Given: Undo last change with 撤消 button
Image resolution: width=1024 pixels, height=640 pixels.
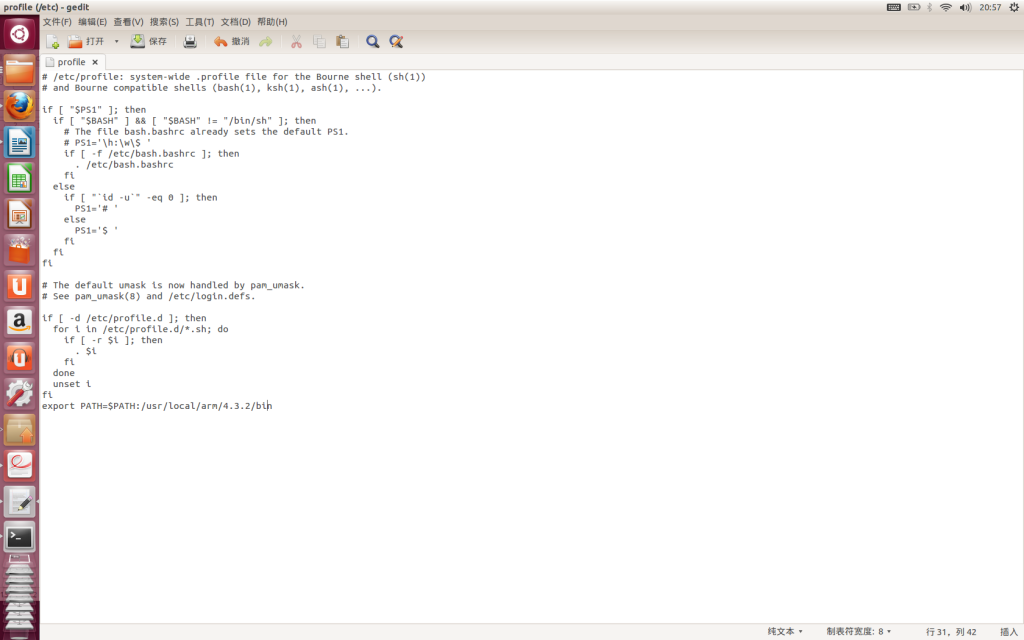Looking at the screenshot, I should (232, 42).
